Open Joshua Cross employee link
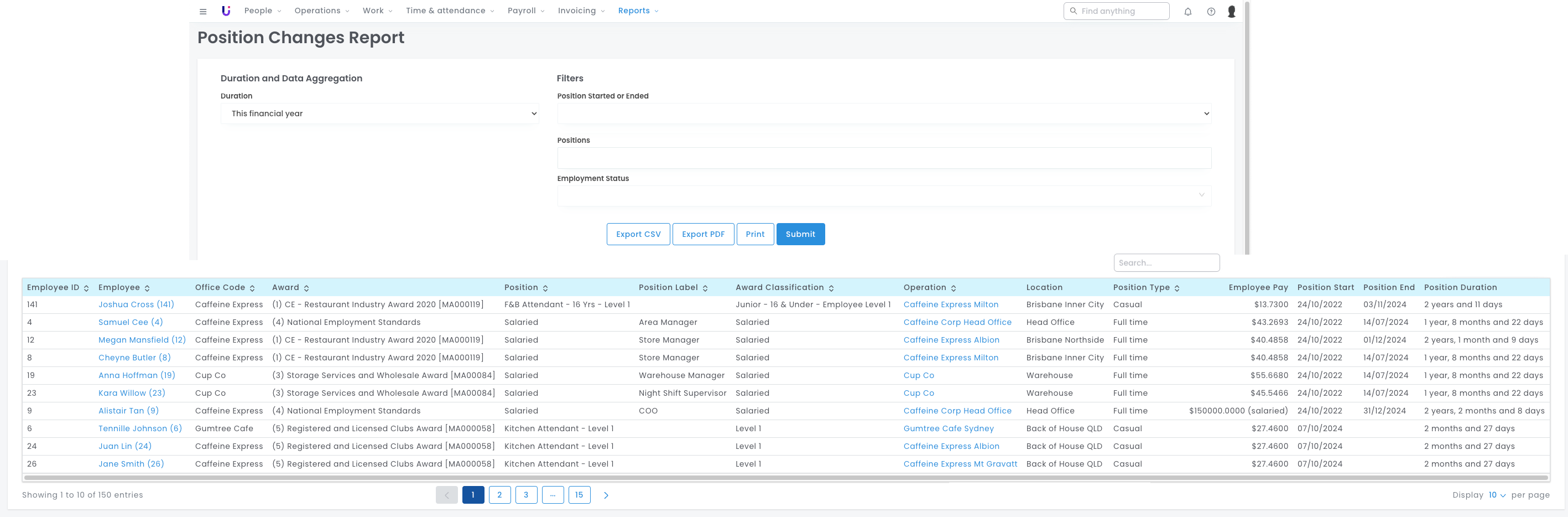Image resolution: width=1568 pixels, height=517 pixels. [136, 304]
